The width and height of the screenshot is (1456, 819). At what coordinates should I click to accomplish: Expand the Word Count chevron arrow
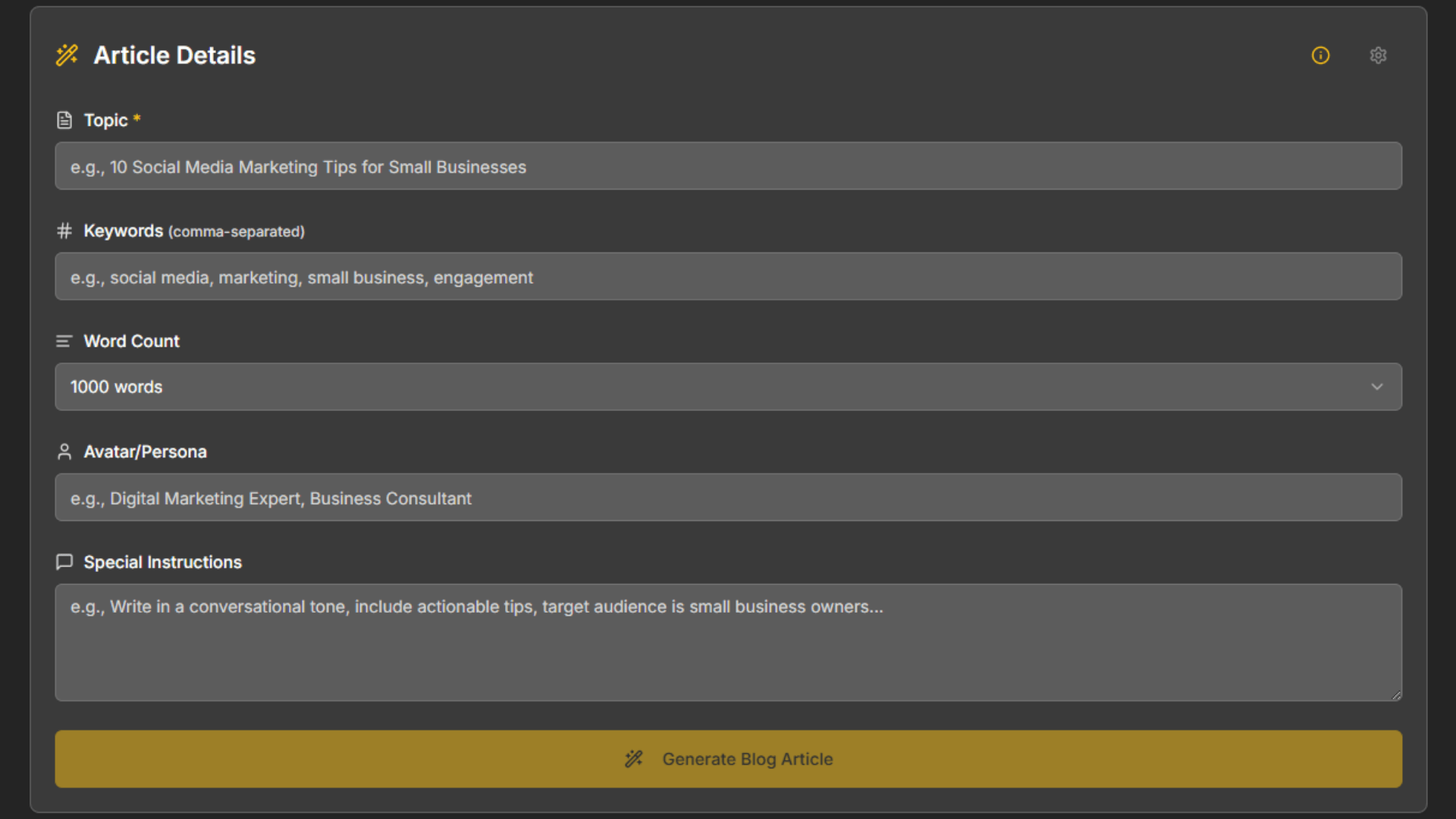click(1376, 387)
